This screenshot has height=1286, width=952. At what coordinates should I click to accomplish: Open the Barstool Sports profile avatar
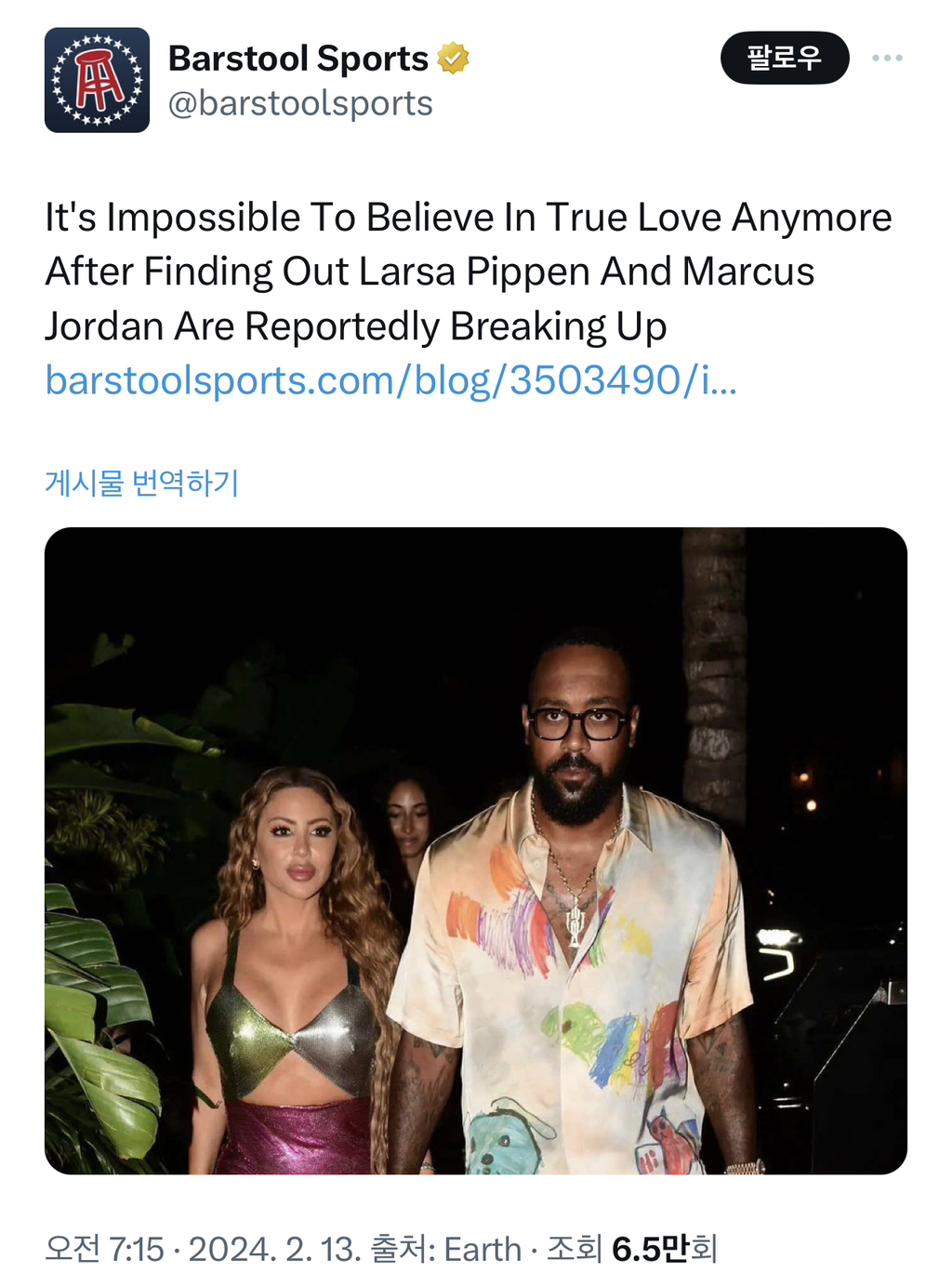(97, 80)
